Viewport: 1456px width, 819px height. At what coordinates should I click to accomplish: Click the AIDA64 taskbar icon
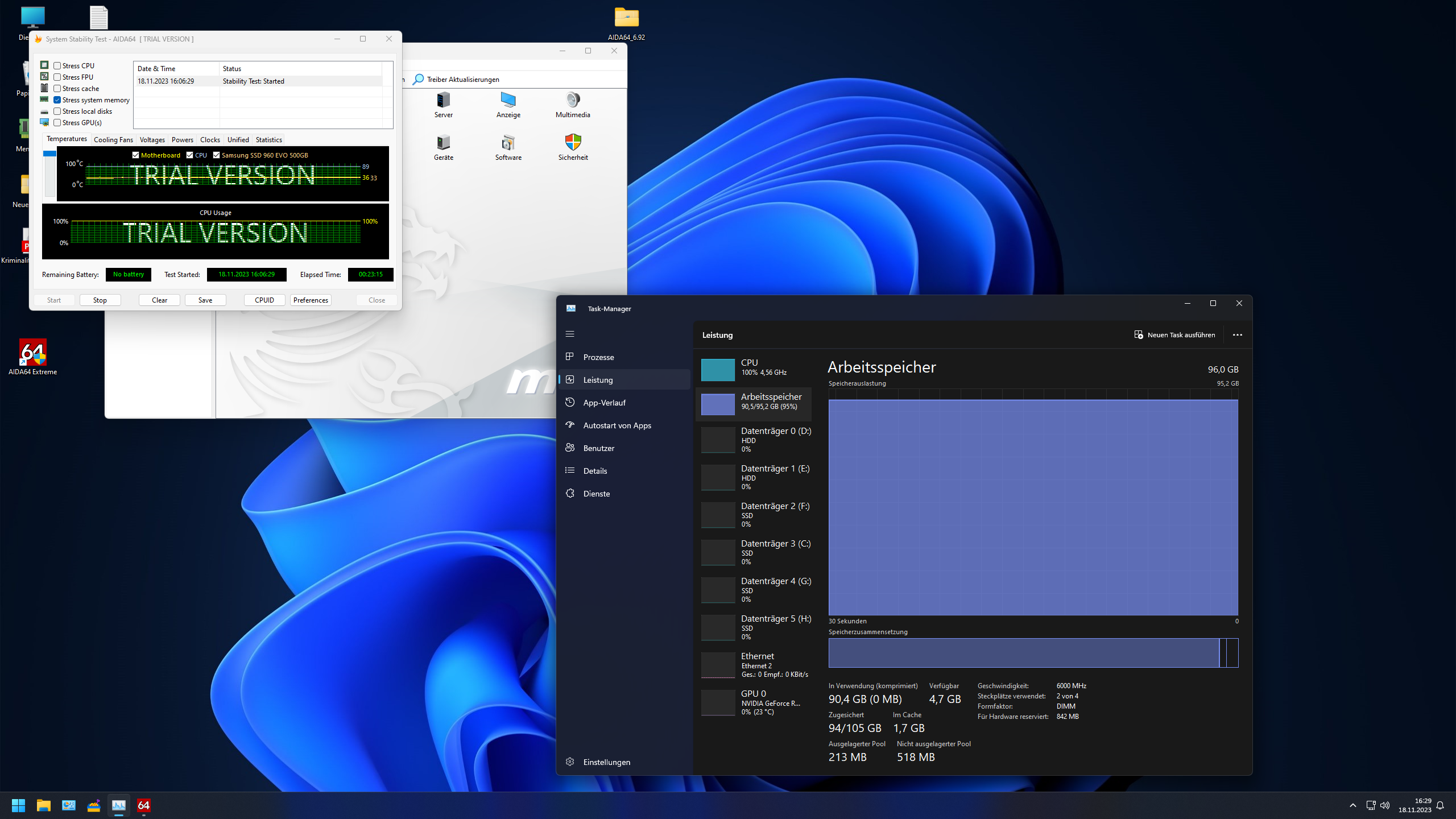(144, 805)
